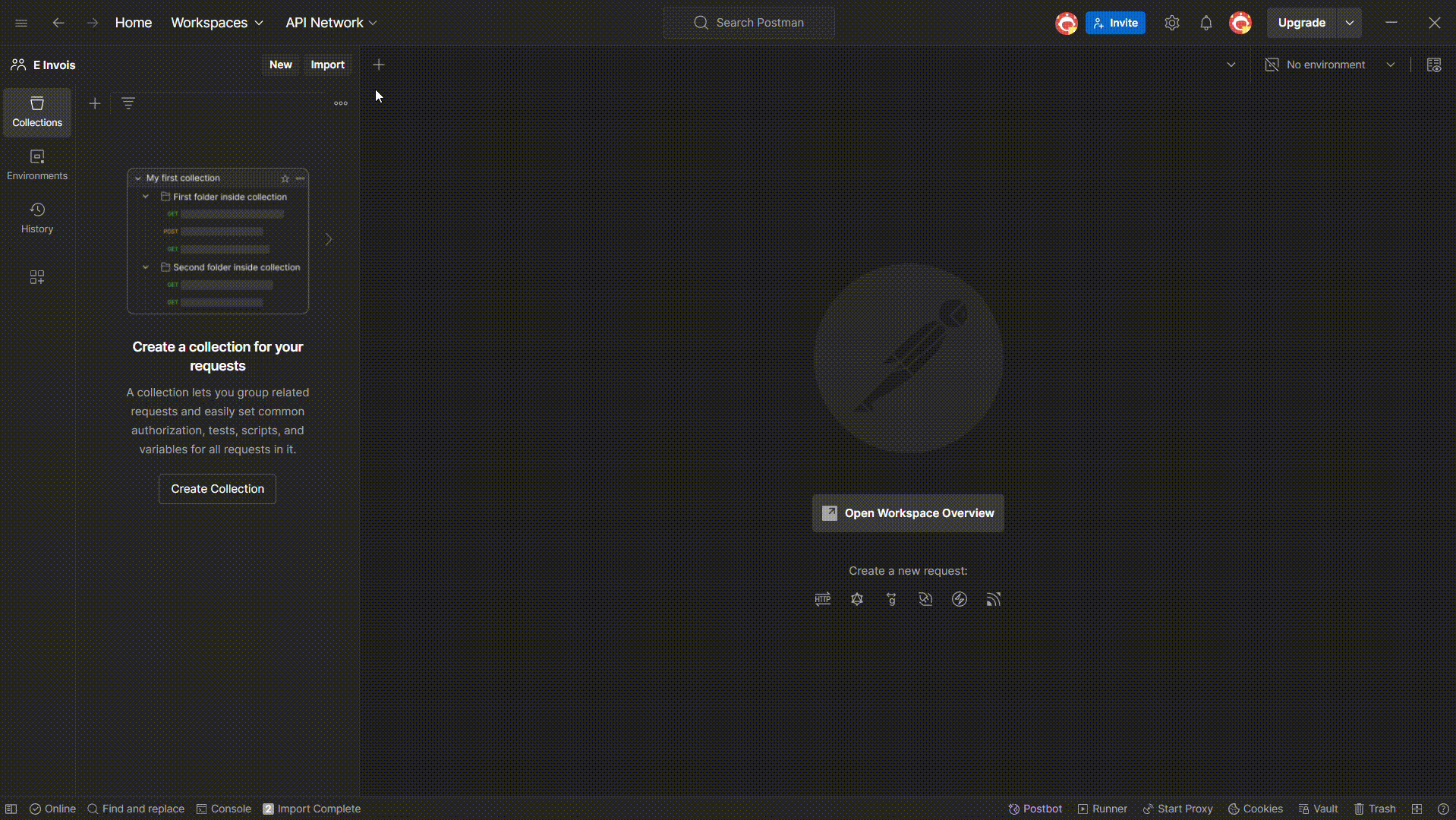Switch to the History sidebar tab
Screen dimensions: 1456x820
(37, 219)
